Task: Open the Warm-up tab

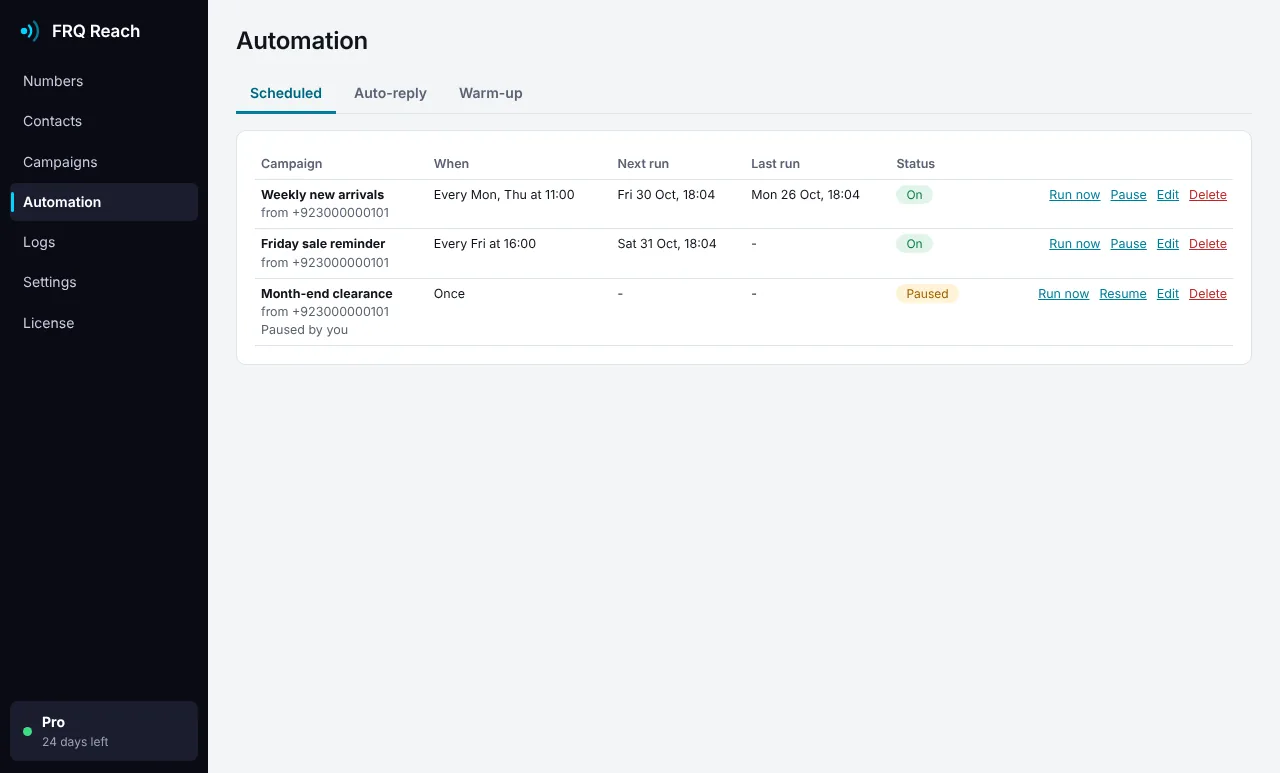Action: (491, 93)
